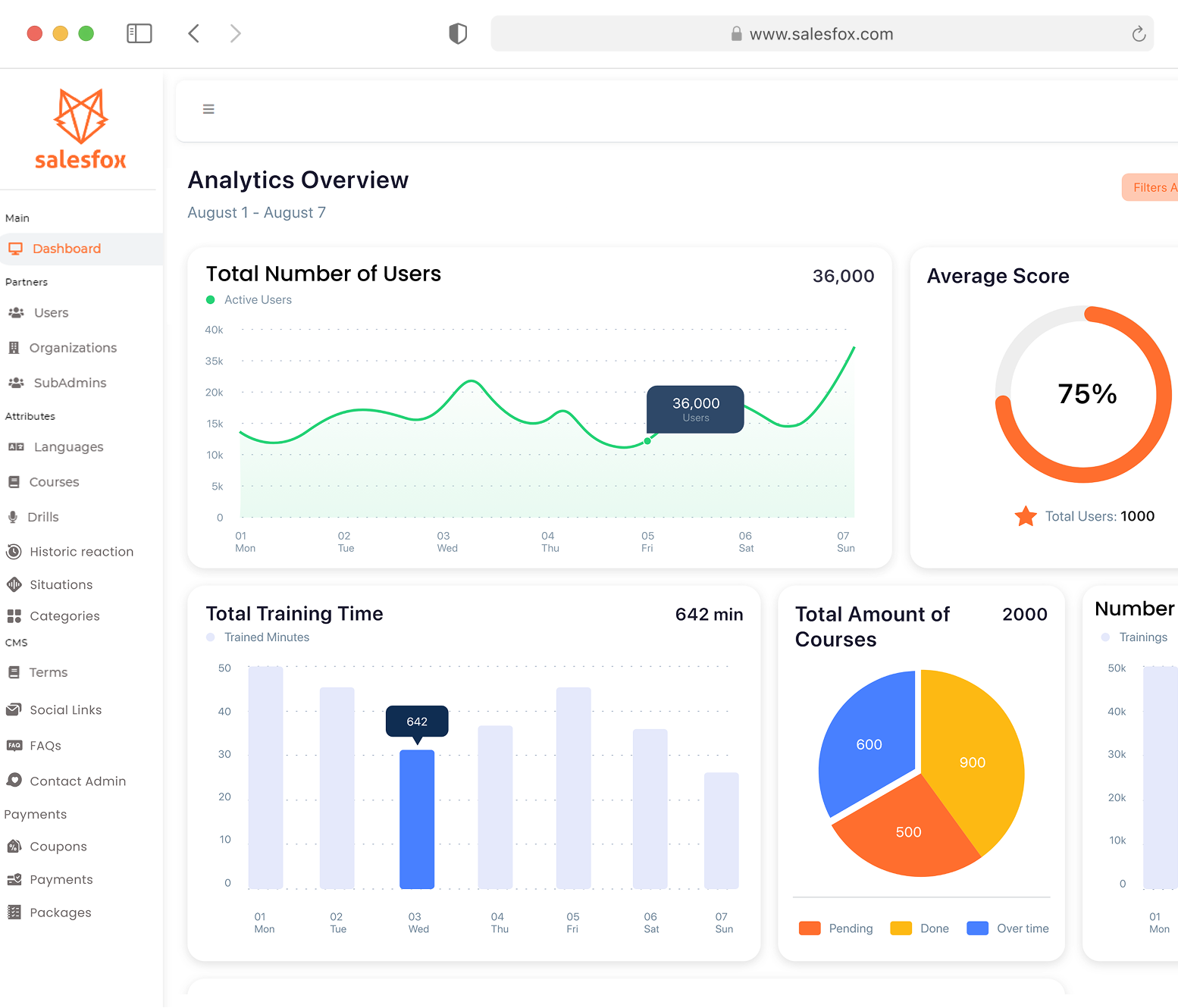Viewport: 1178px width, 1008px height.
Task: Click the highlighted Wednesday training bar
Action: 417,819
